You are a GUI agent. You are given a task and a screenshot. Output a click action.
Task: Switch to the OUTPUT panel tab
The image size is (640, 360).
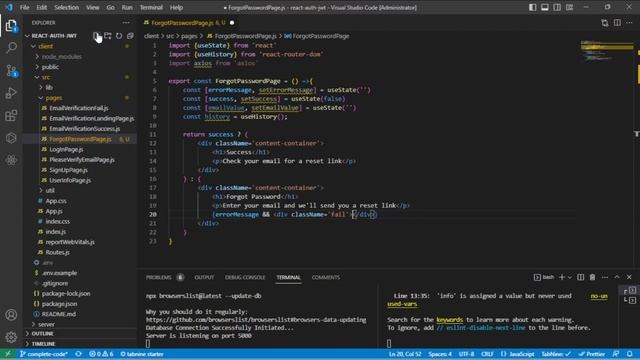click(x=204, y=277)
